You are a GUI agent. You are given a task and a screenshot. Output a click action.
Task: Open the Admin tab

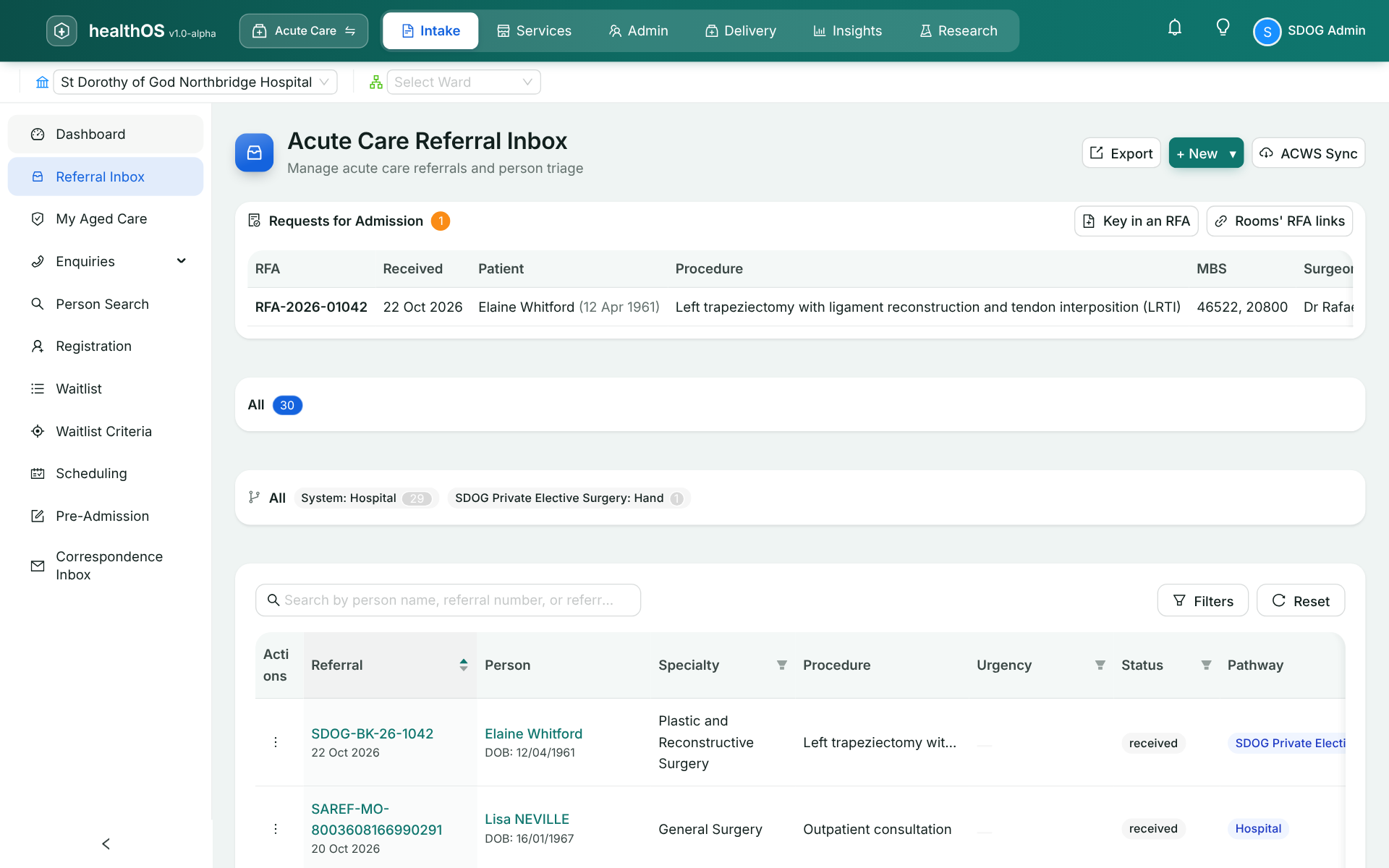[638, 31]
